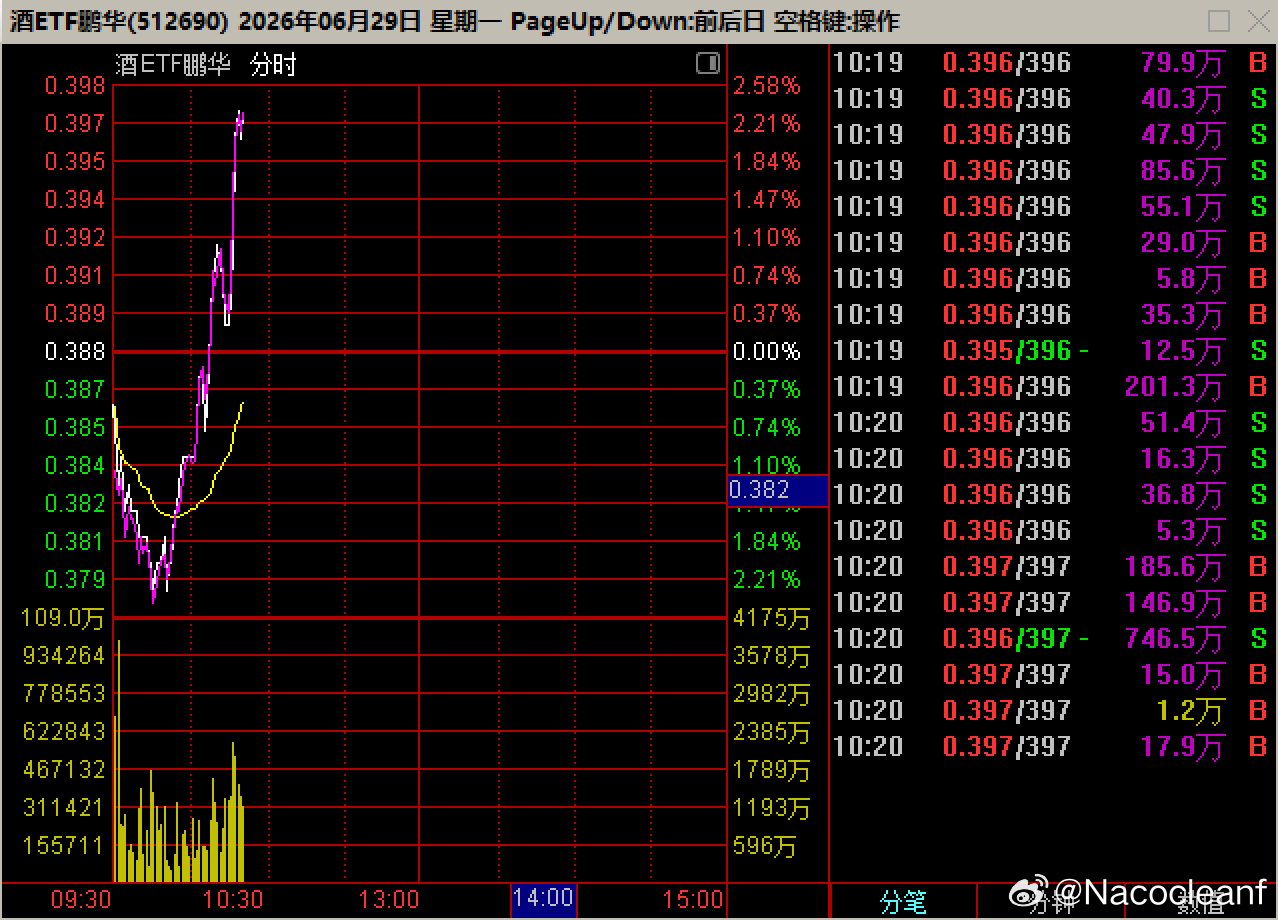Click the 596万 amount axis label
This screenshot has height=920, width=1278.
(764, 845)
